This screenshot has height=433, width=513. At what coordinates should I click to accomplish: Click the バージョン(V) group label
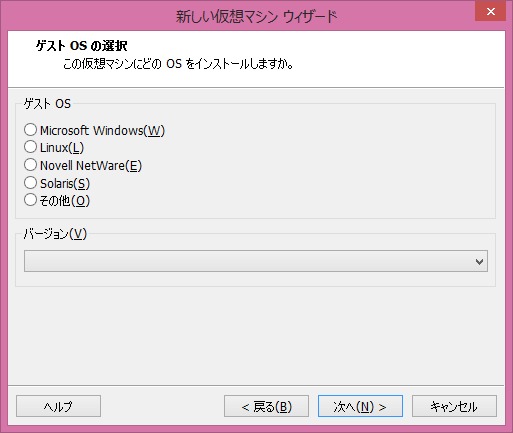click(x=55, y=234)
